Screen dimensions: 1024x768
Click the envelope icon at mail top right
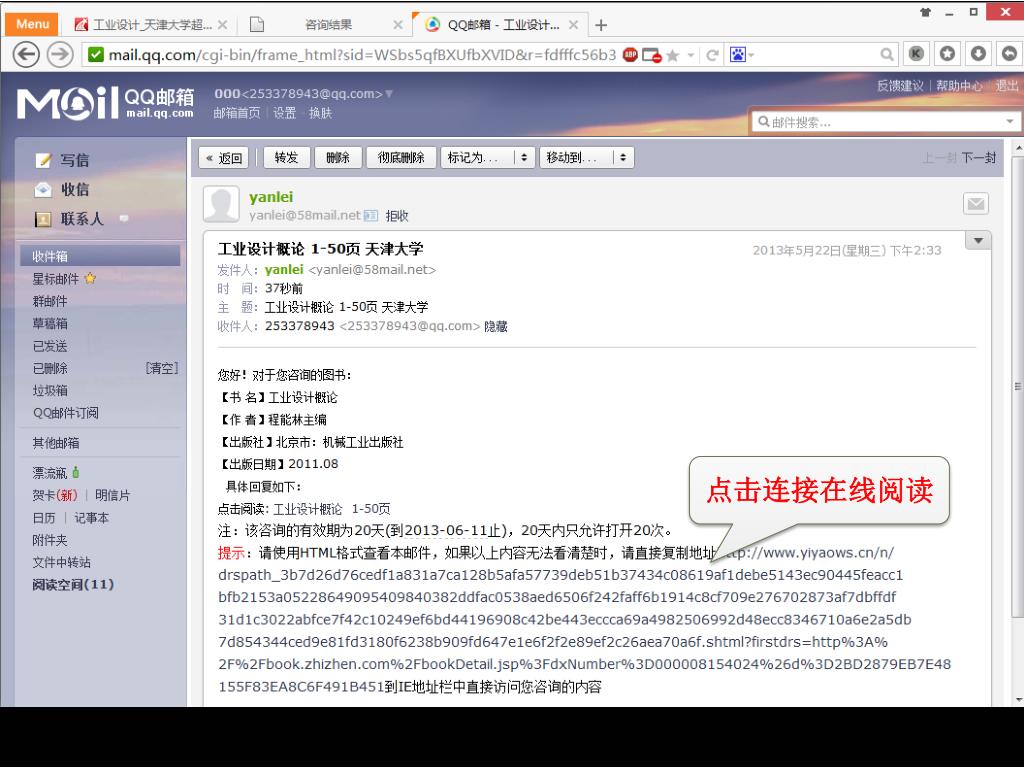tap(976, 204)
